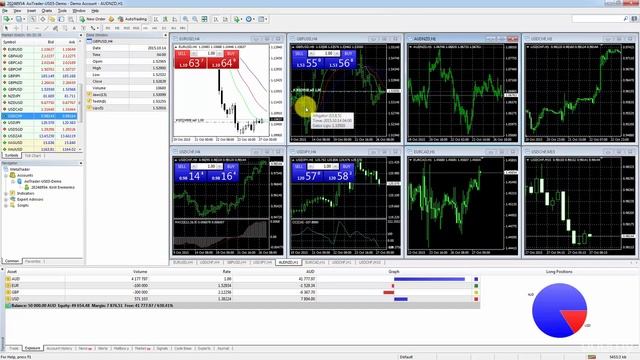Collapse the Accounts tree node
Image resolution: width=640 pixels, height=360 pixels.
point(6,175)
